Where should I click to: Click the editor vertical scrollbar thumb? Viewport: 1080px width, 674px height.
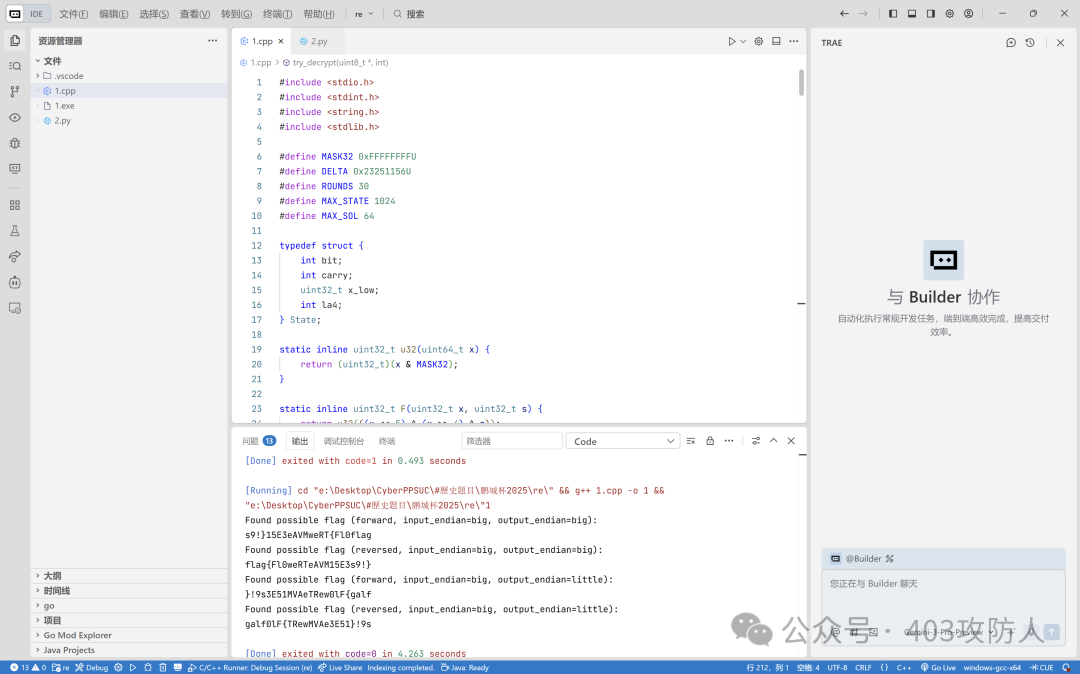pos(801,82)
